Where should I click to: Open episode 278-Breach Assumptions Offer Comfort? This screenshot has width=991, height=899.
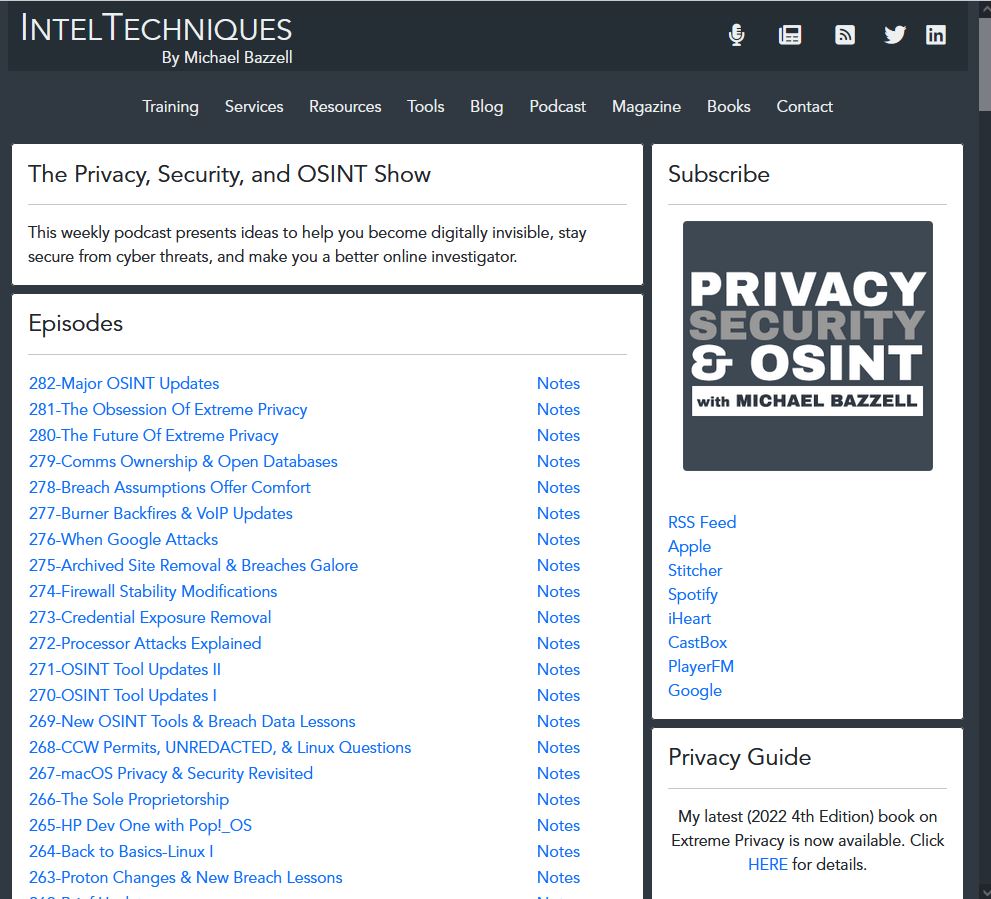[x=169, y=487]
